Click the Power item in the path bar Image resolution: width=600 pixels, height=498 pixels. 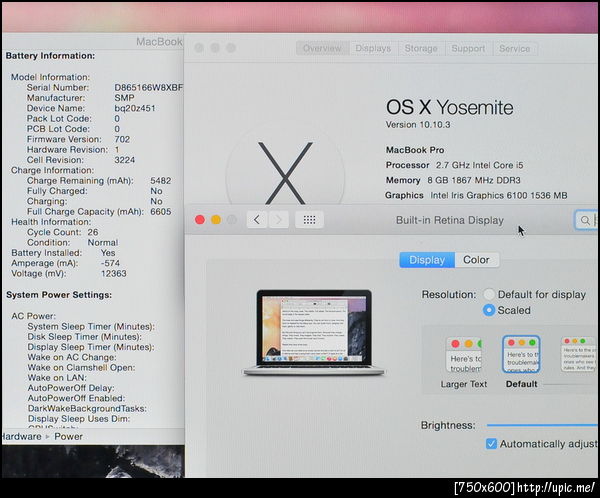click(68, 436)
